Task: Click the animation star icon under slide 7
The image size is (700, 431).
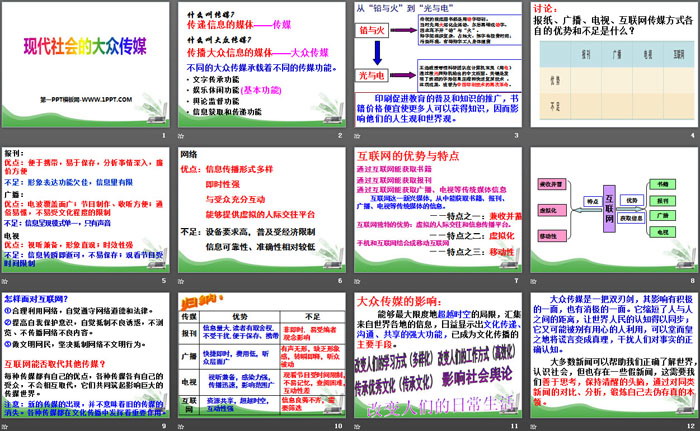Action: pos(357,281)
